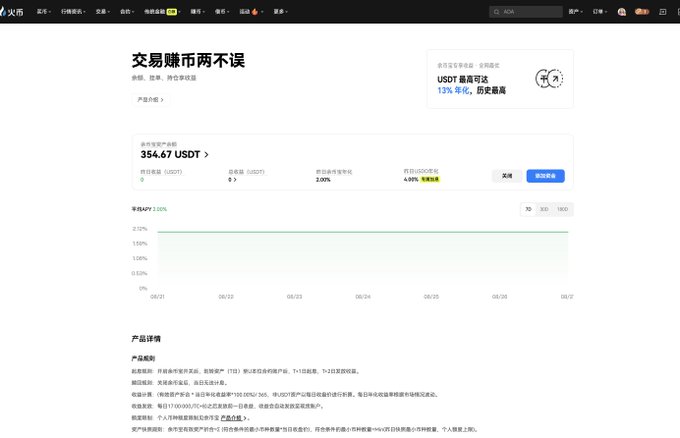Open the user avatar profile
Screen dimensions: 680x438
[621, 12]
